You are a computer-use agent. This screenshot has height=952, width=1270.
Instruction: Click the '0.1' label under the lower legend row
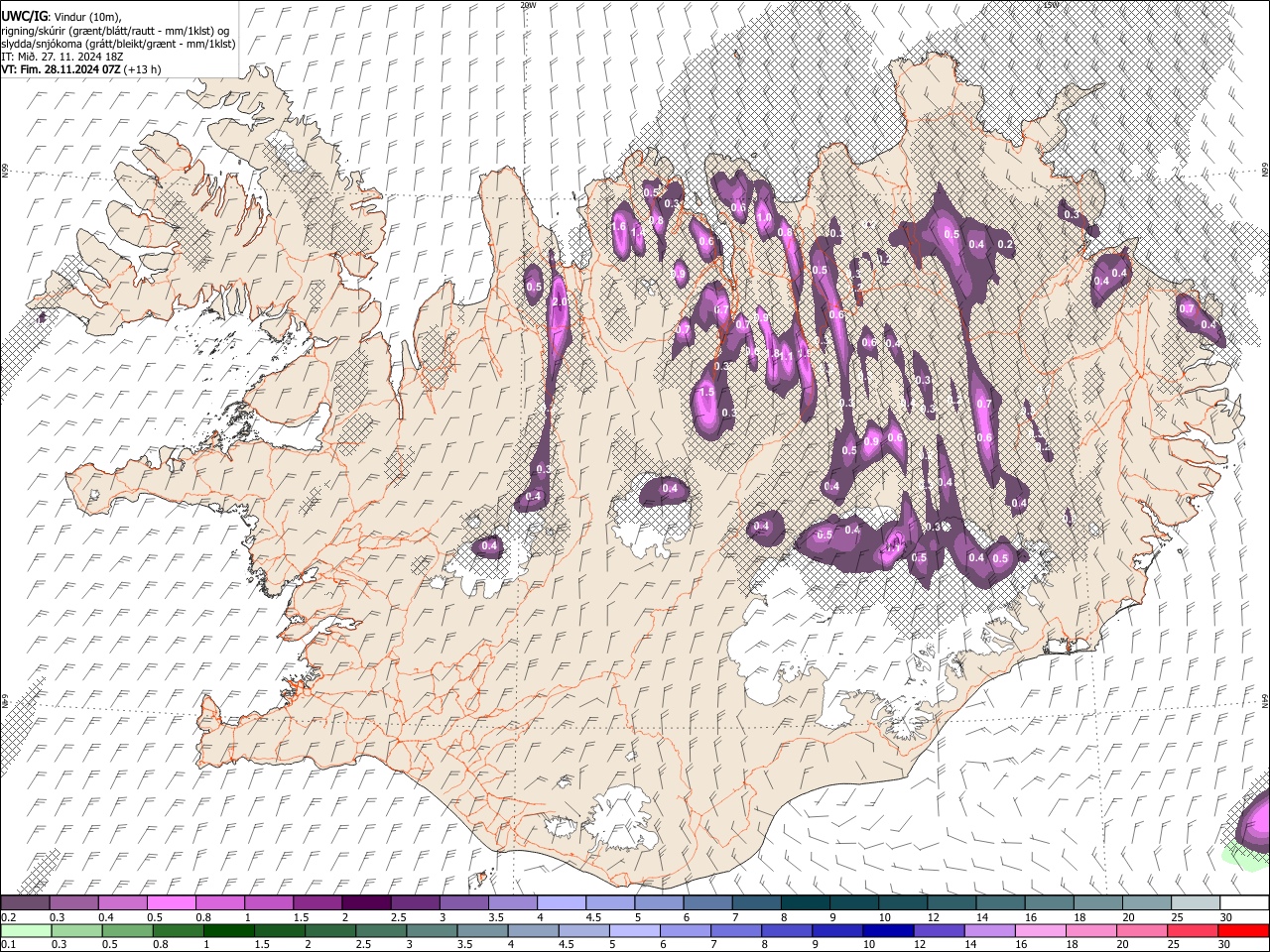[7, 945]
